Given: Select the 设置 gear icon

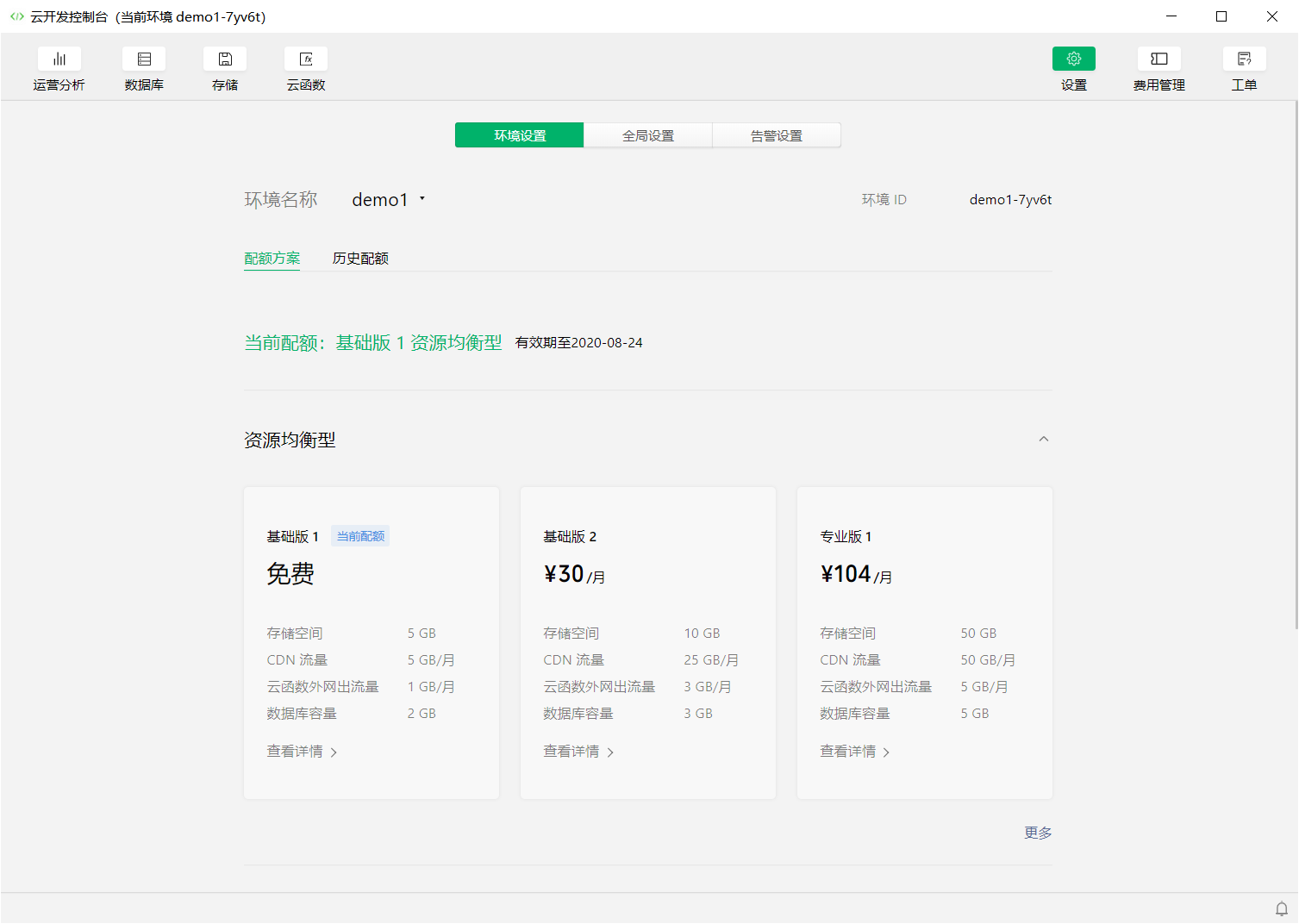Looking at the screenshot, I should point(1074,59).
